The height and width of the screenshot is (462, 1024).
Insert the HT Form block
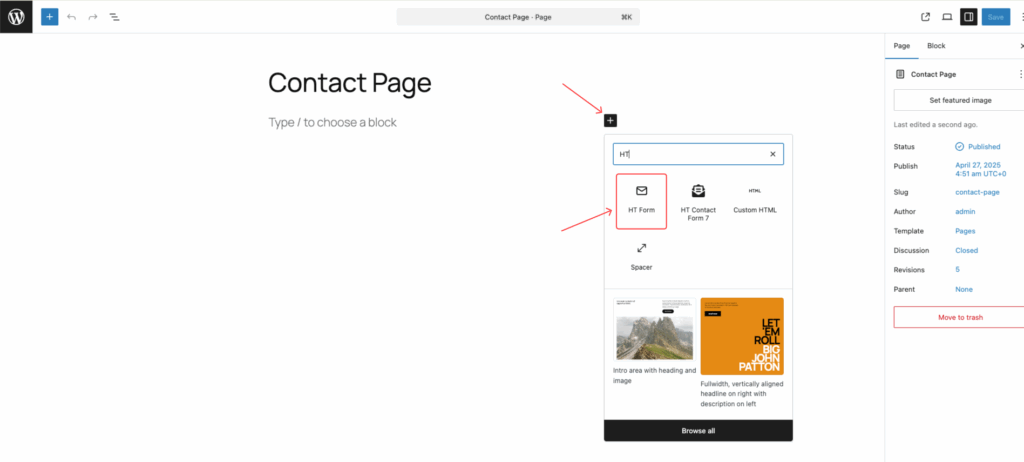tap(641, 201)
